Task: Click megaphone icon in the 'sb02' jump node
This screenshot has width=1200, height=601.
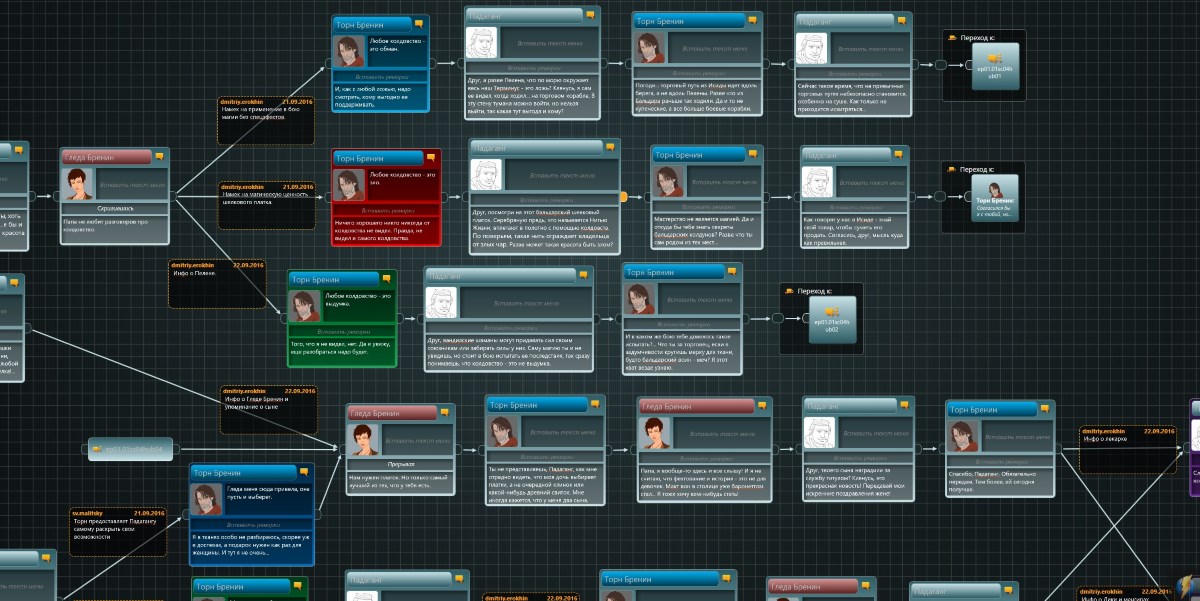Action: tap(834, 313)
